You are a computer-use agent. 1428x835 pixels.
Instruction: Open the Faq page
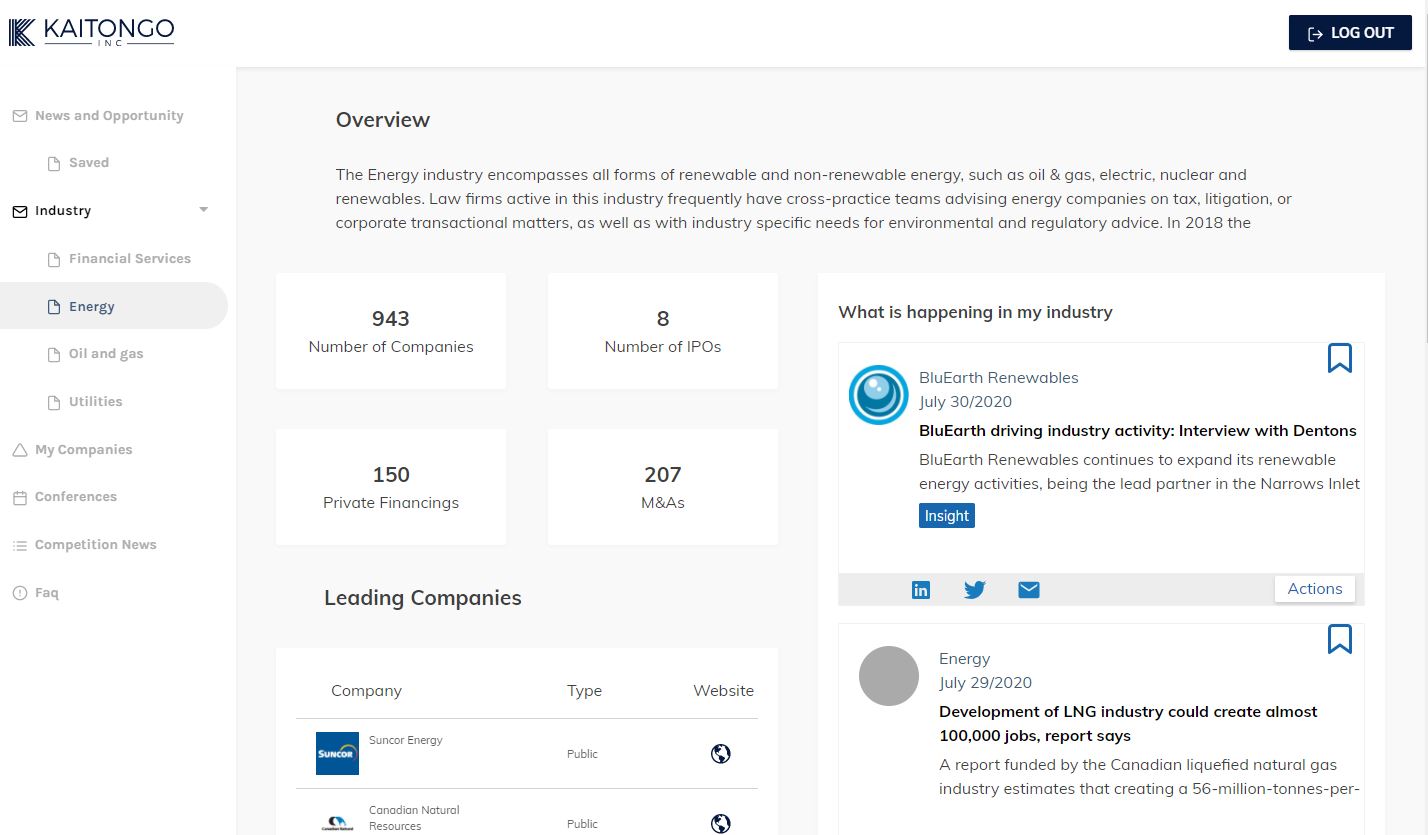coord(47,593)
